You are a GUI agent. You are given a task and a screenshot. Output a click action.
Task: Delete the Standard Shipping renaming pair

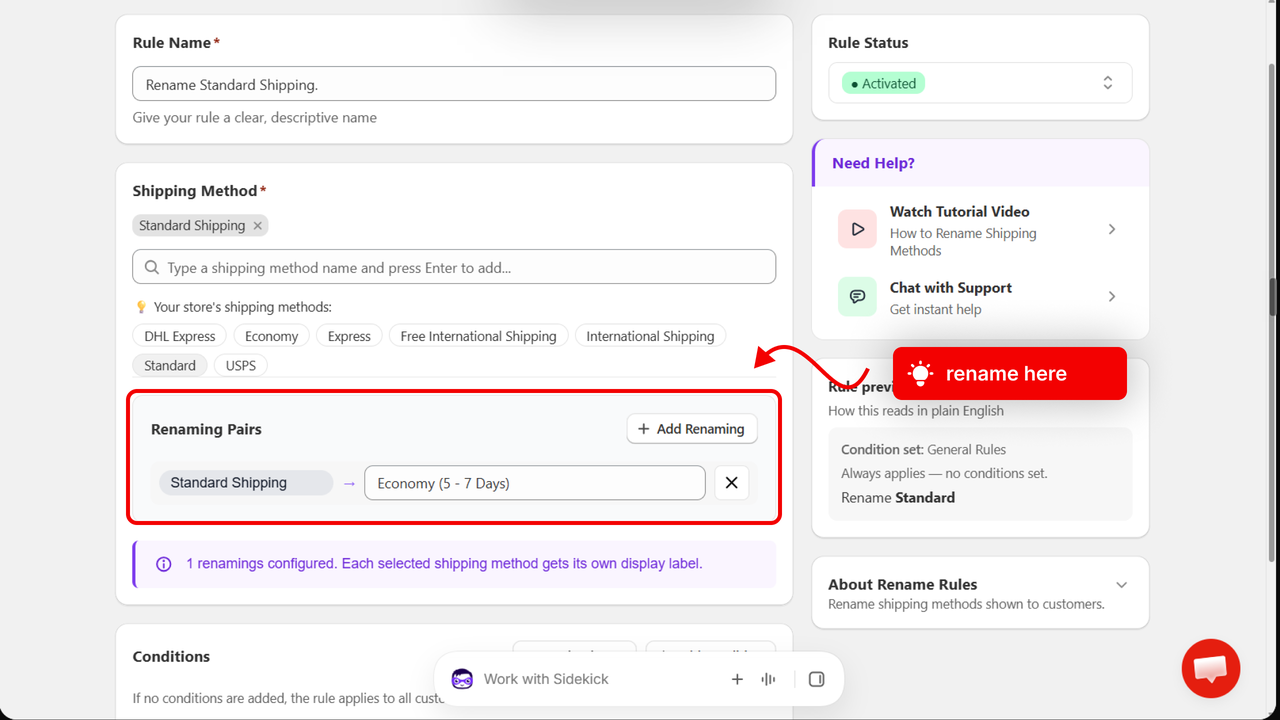tap(731, 483)
